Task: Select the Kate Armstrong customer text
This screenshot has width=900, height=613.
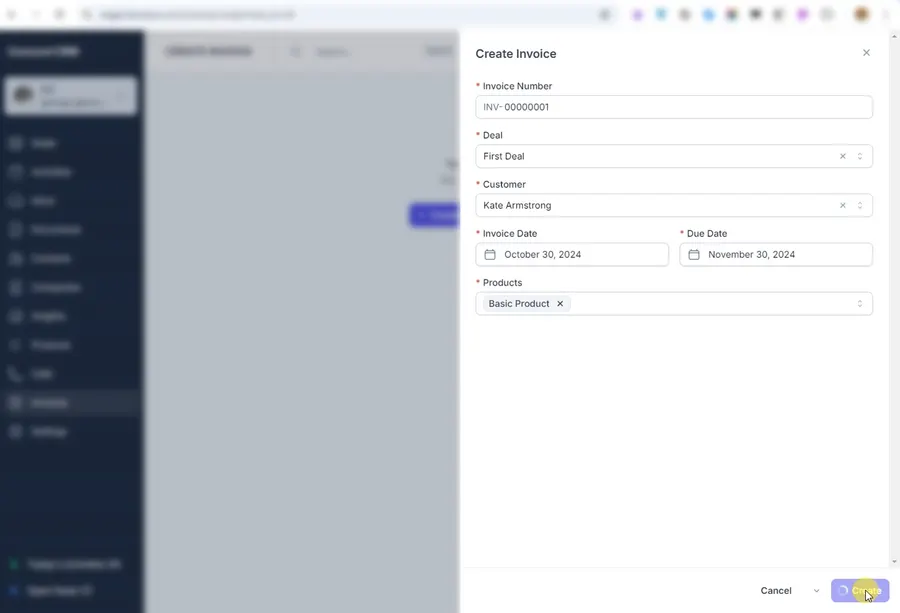Action: 517,205
